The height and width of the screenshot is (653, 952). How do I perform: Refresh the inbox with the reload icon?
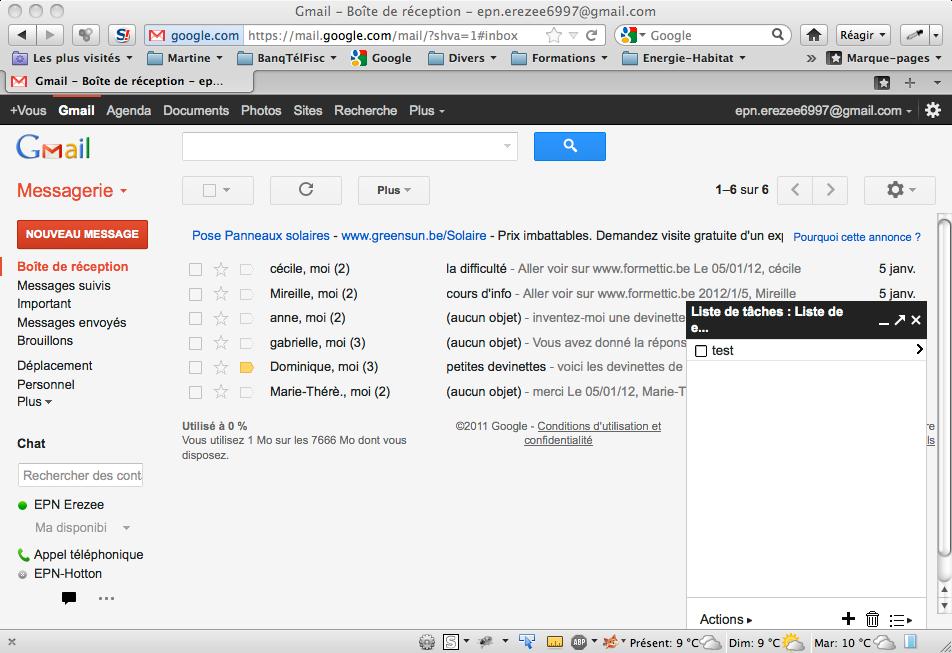tap(306, 190)
